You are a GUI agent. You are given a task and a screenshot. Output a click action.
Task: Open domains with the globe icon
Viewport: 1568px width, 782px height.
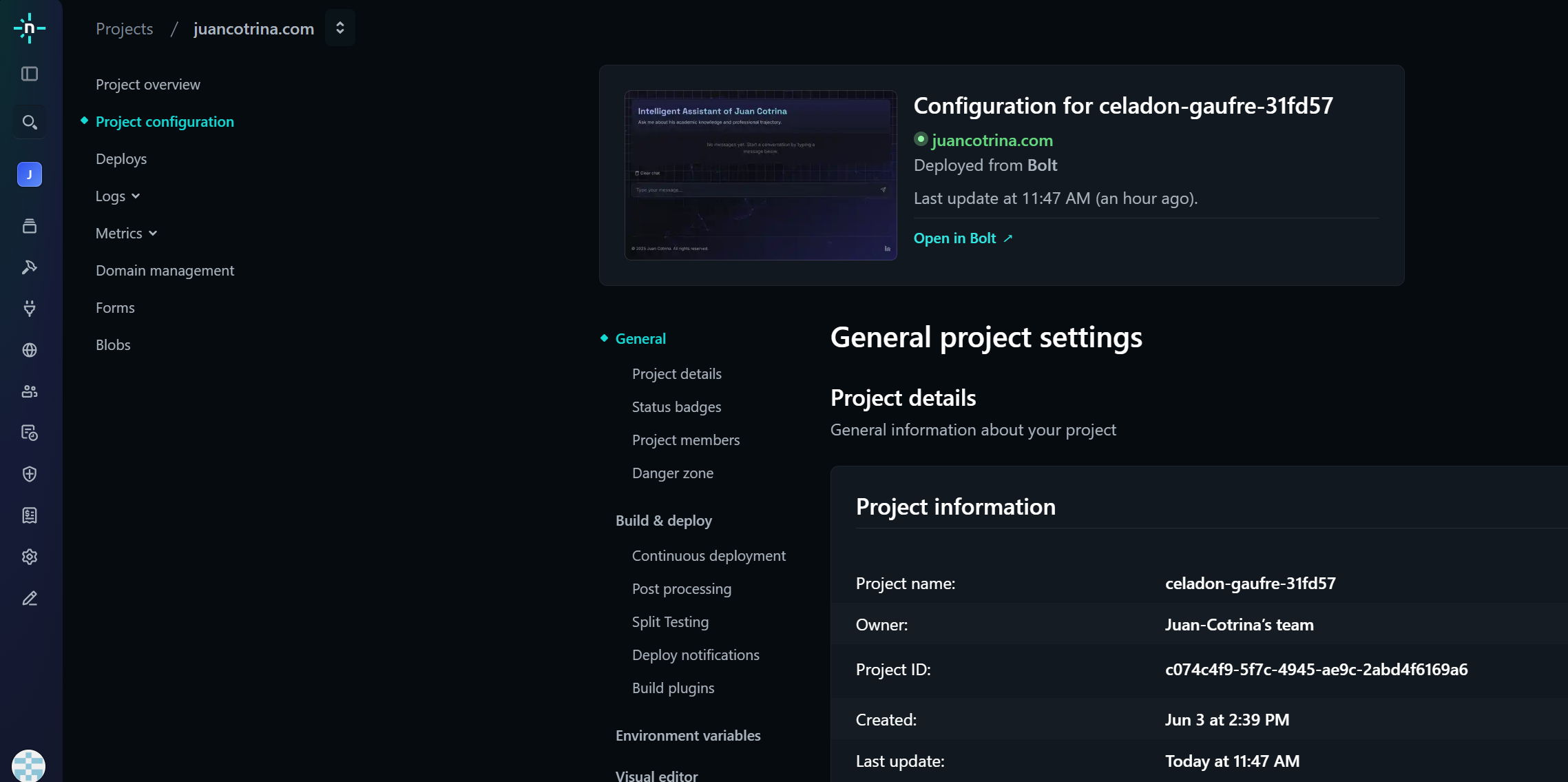29,350
